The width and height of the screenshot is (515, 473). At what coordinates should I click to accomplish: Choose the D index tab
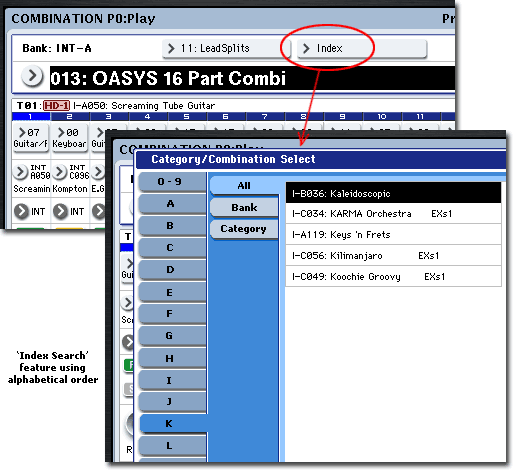172,270
